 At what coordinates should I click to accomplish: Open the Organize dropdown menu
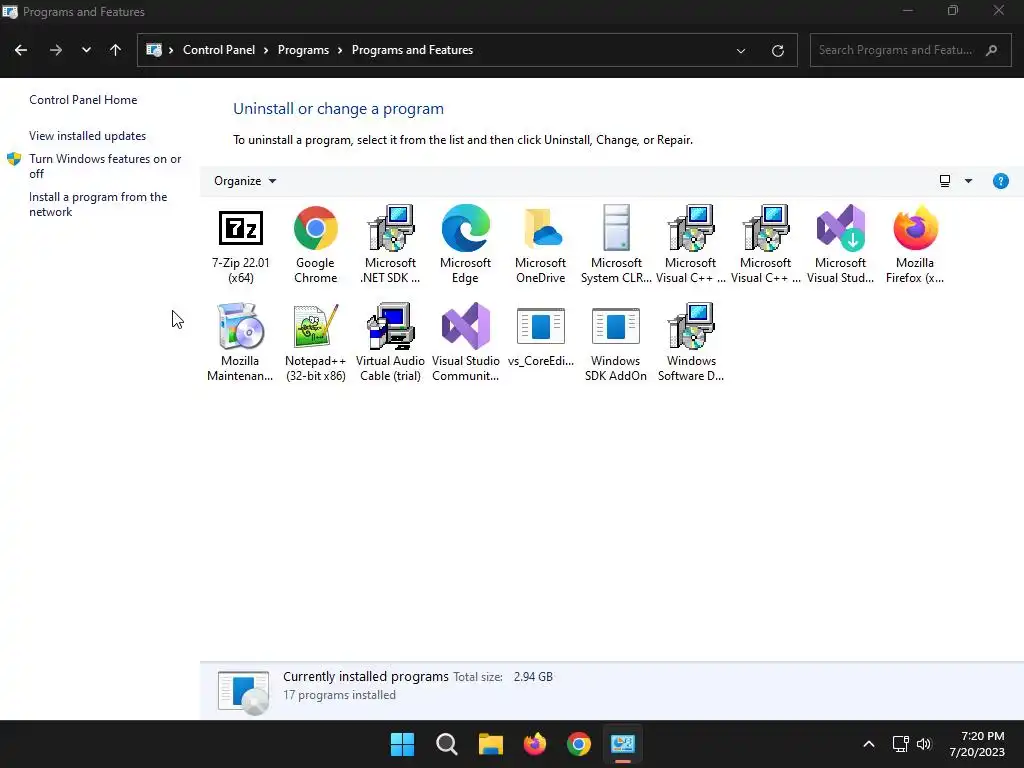pyautogui.click(x=245, y=181)
